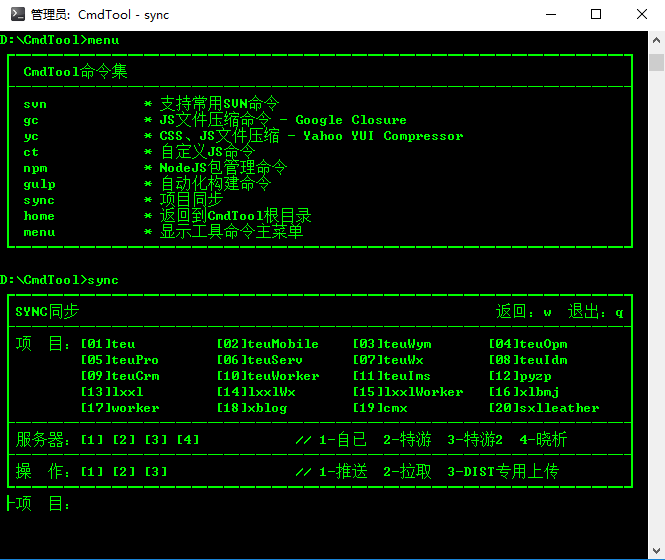Click the scrollbar up arrow
The width and height of the screenshot is (665, 560).
pos(656,40)
